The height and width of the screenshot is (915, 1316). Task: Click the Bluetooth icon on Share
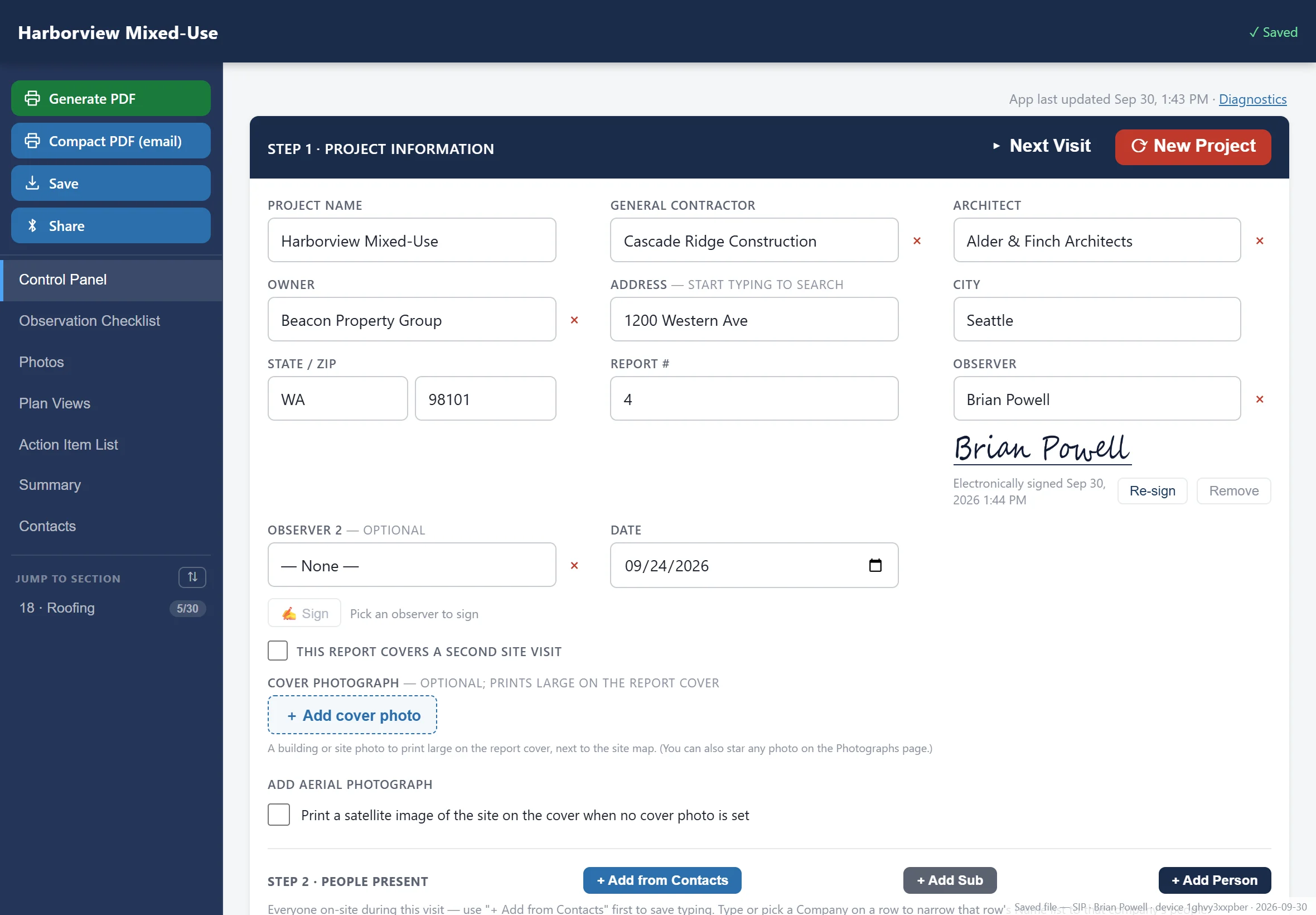click(33, 226)
